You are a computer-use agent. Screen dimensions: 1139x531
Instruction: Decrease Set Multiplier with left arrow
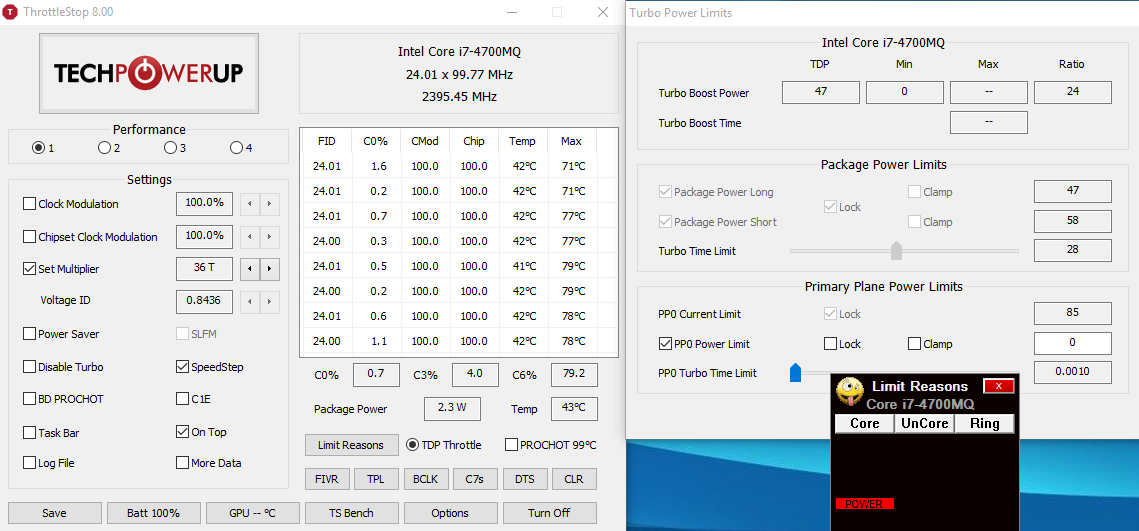coord(250,269)
